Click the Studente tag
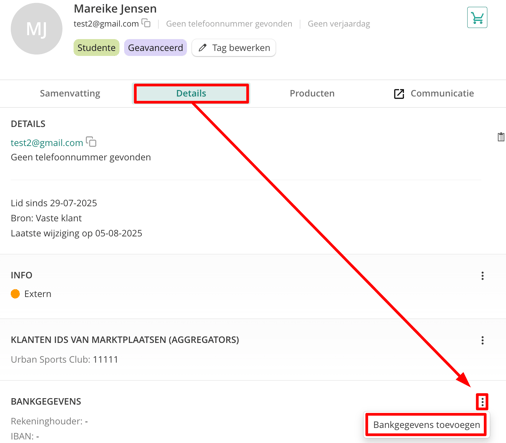The image size is (506, 443). point(96,48)
